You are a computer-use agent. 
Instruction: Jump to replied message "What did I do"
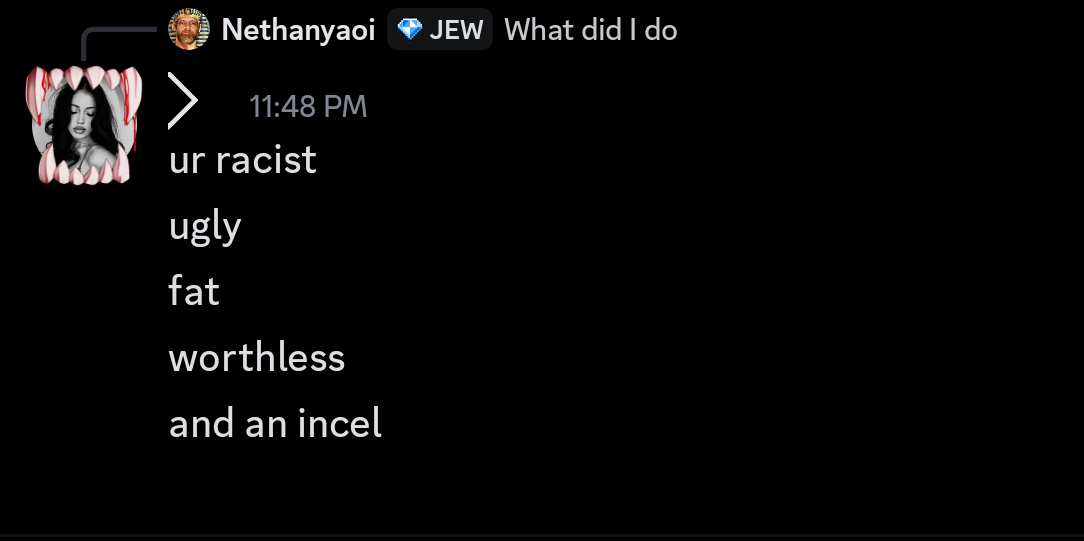point(591,30)
